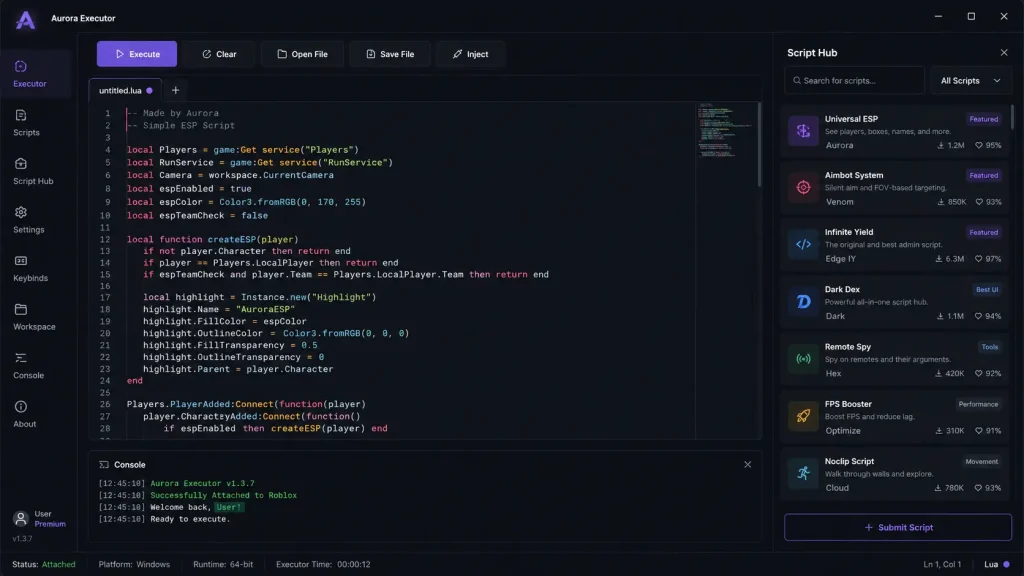Click the Dark Dex heart icon
Image resolution: width=1024 pixels, height=576 pixels.
click(x=978, y=316)
